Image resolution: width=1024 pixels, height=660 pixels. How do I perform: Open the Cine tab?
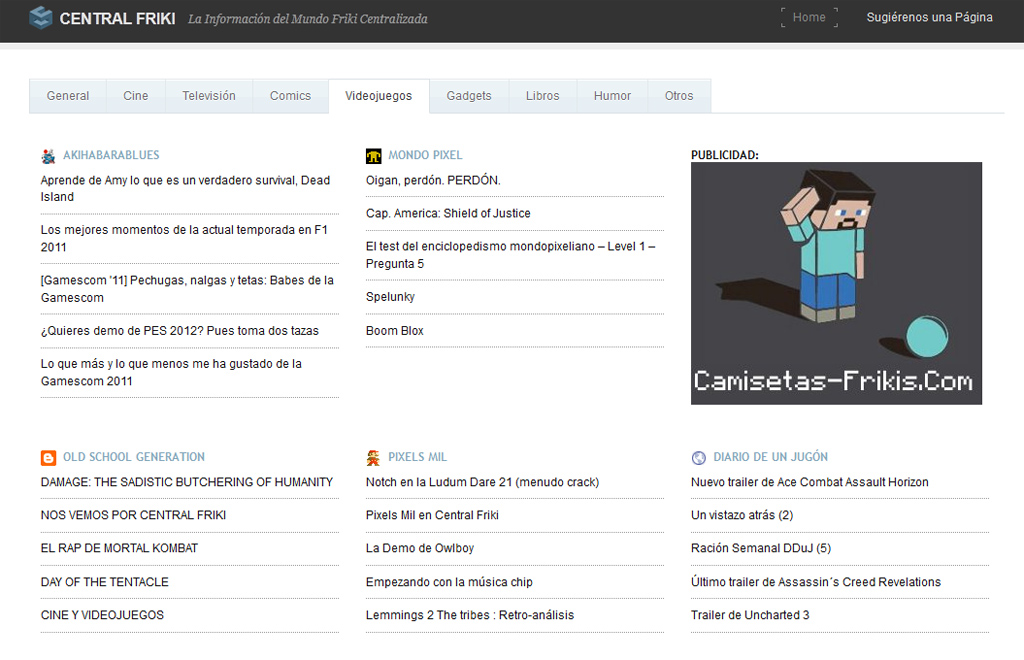[136, 96]
